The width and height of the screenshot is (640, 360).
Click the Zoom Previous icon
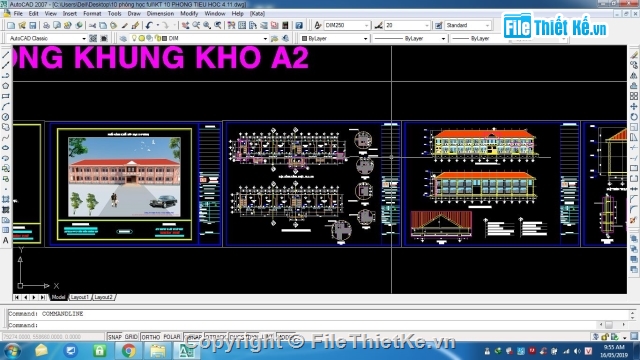(218, 25)
